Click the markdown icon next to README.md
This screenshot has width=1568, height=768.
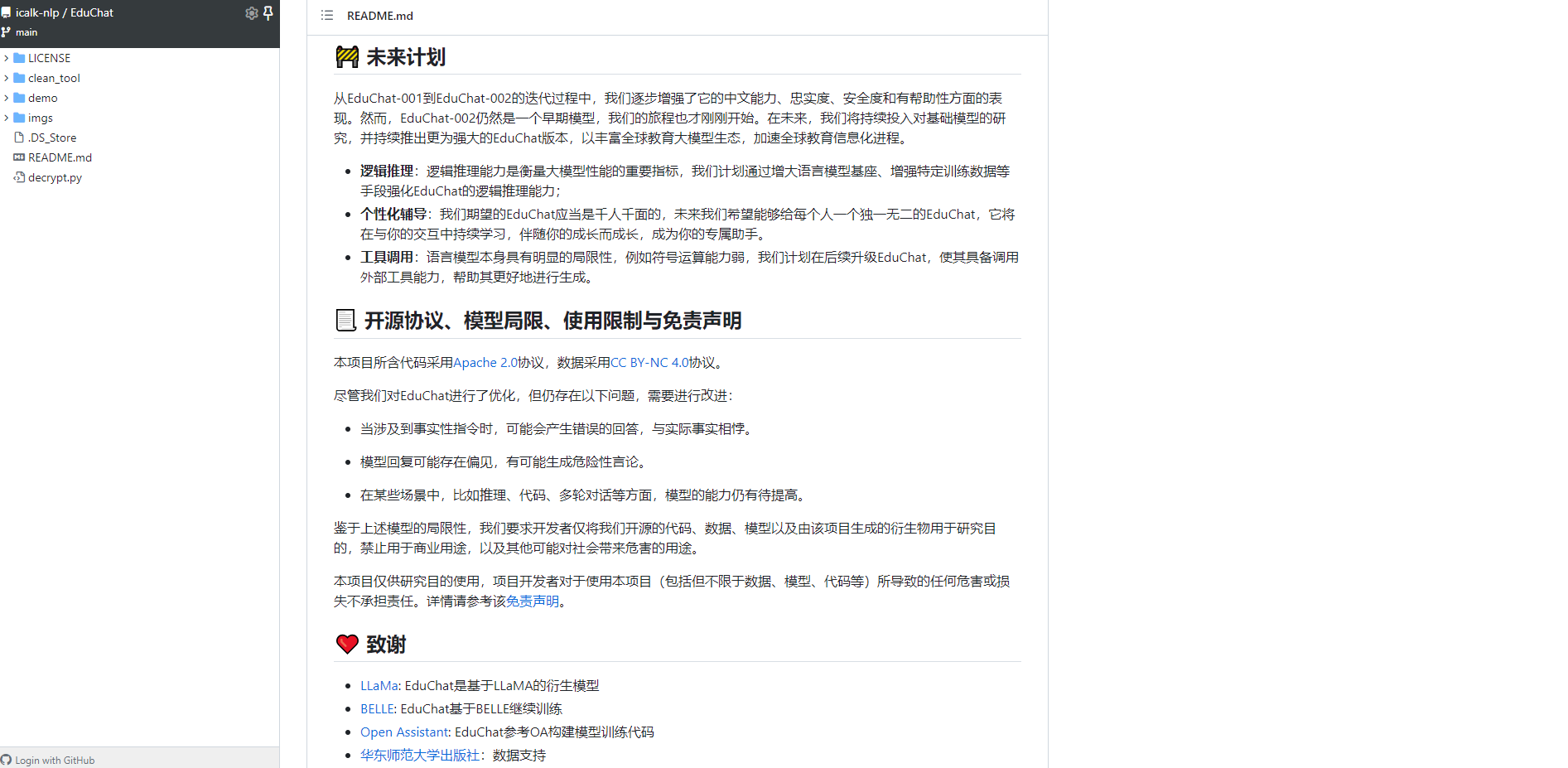18,157
